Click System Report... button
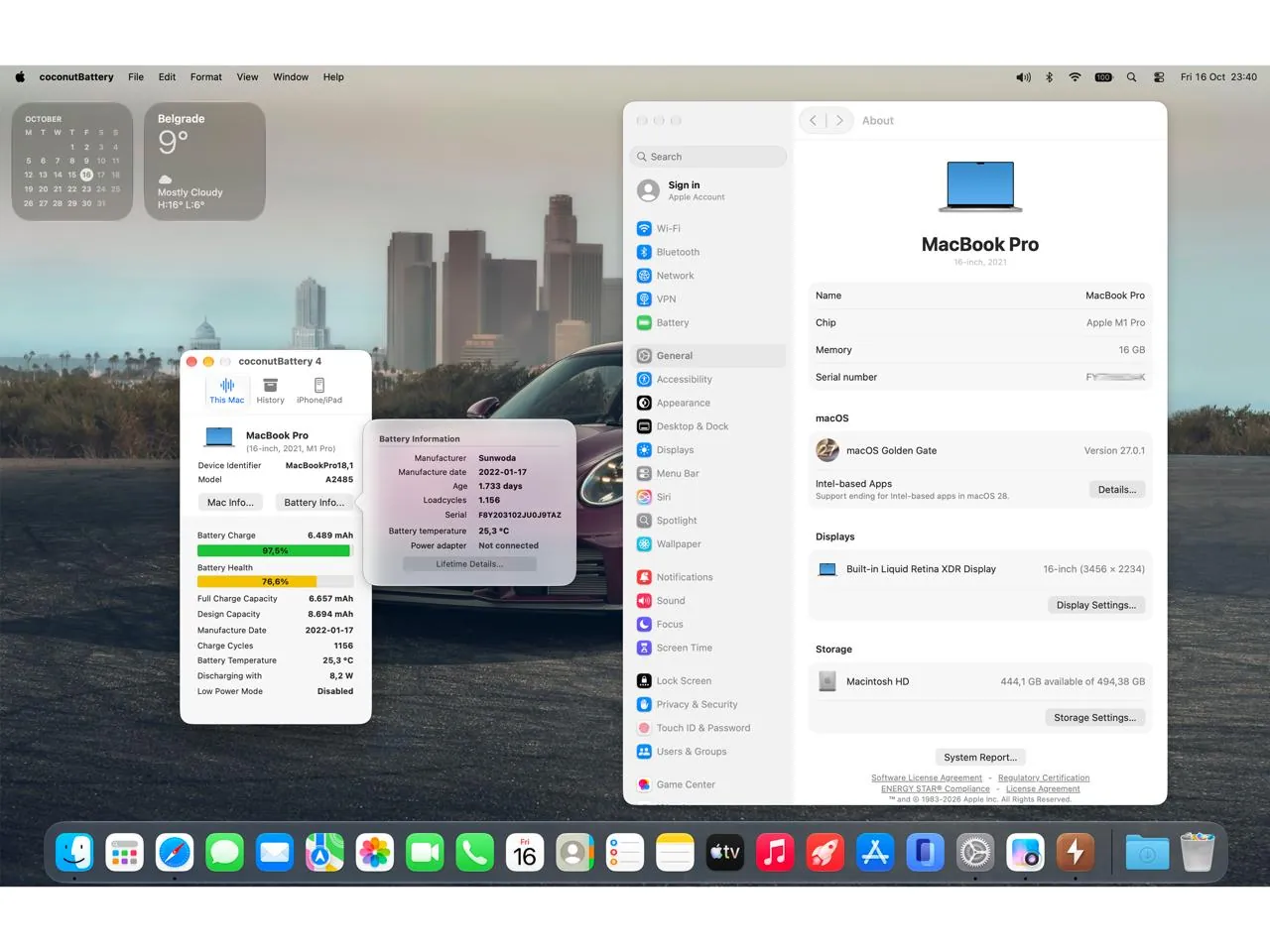The image size is (1270, 952). click(x=980, y=758)
